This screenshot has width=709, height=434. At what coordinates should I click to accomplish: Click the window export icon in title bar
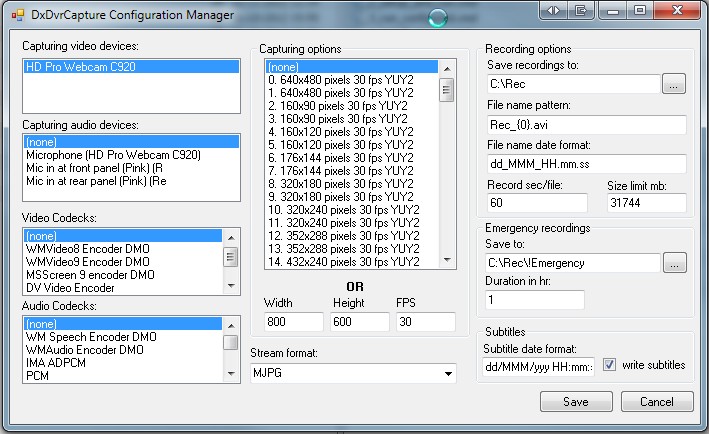point(579,11)
